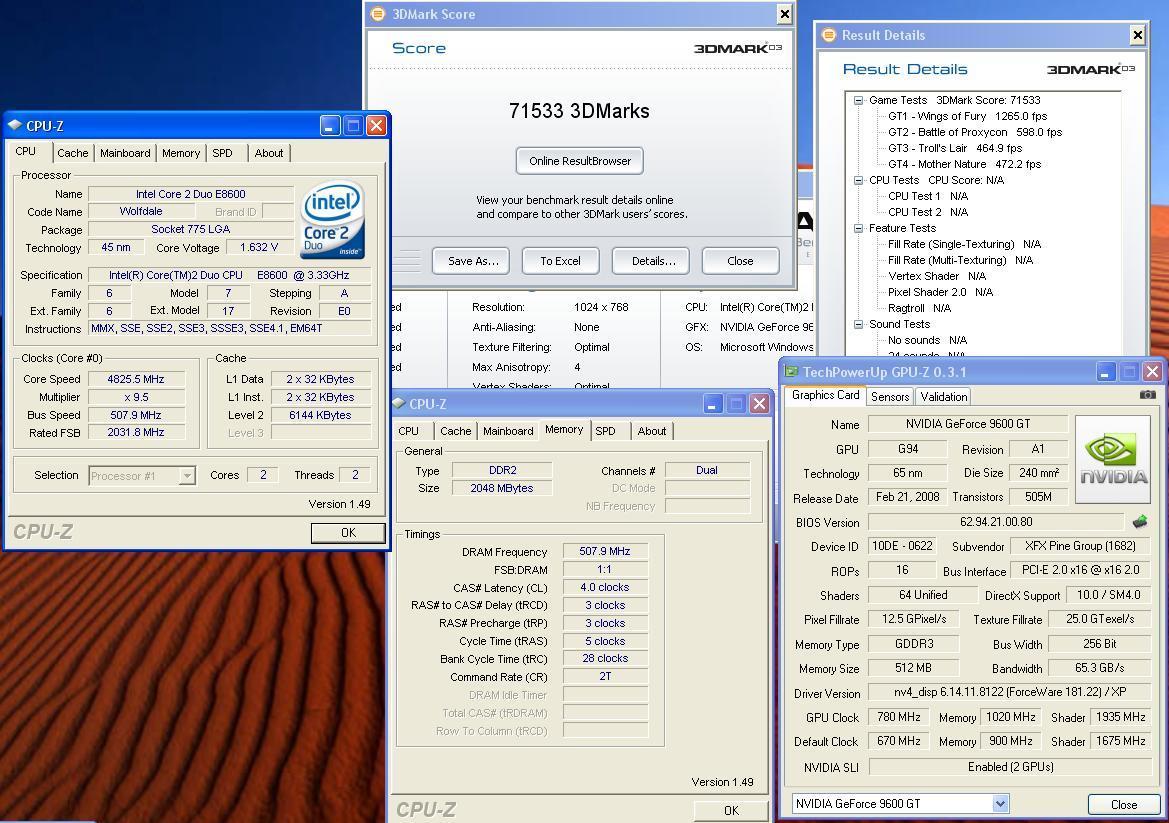
Task: Click the Rated FSB 2031.8 MHz value
Action: [x=136, y=432]
